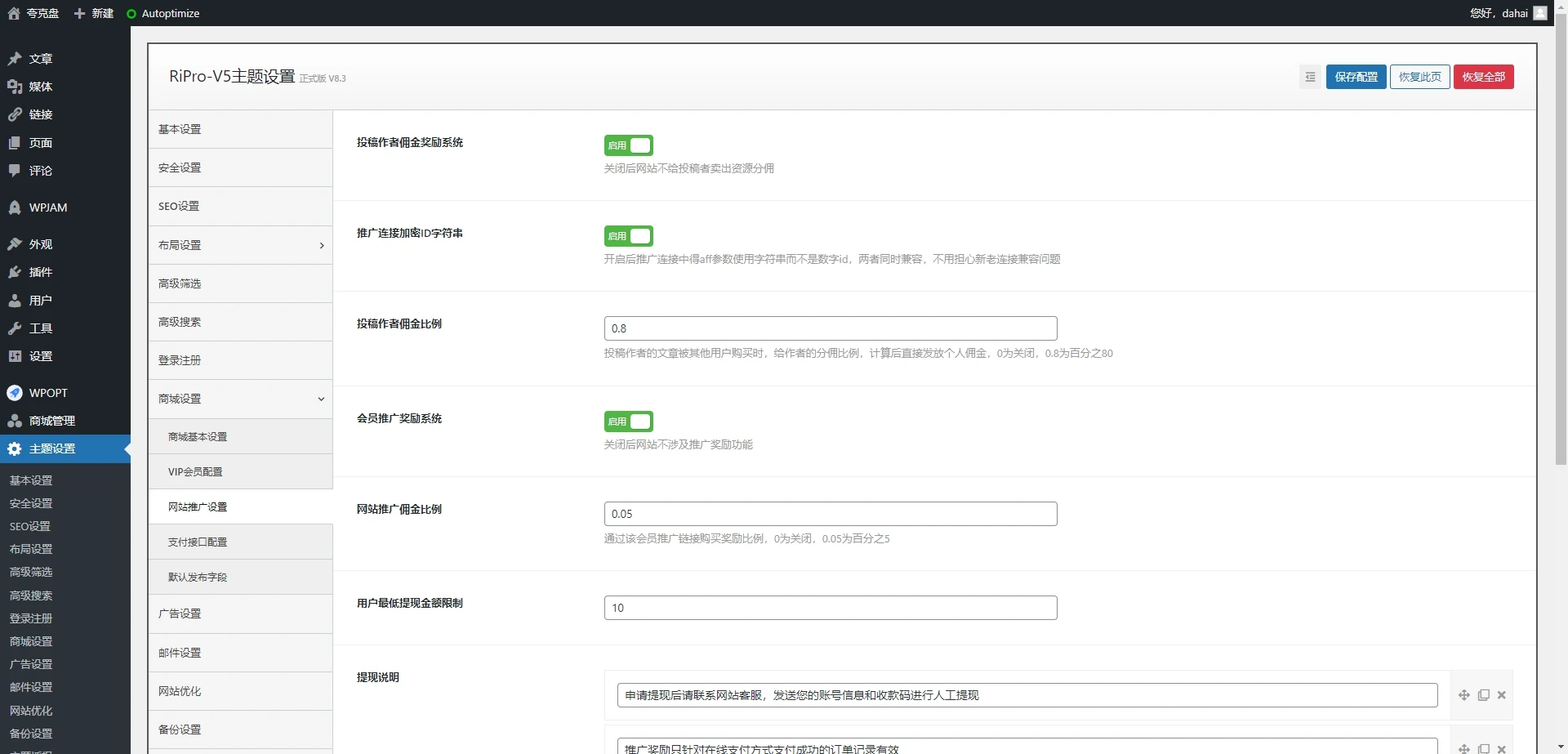Viewport: 1568px width, 754px height.
Task: Open the SEO设置 tab in theme panel
Action: [x=240, y=206]
